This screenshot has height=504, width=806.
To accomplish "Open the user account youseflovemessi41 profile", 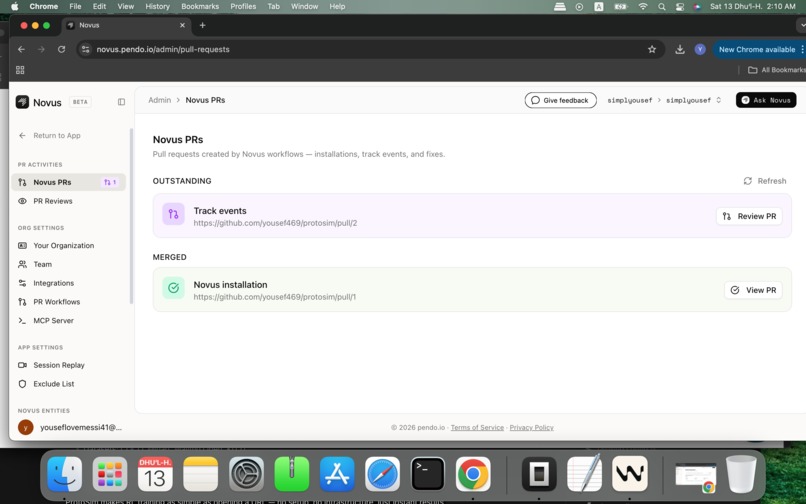I will 70,427.
